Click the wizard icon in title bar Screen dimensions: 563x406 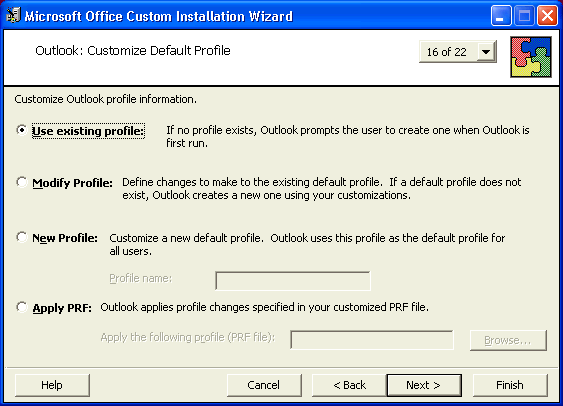pyautogui.click(x=13, y=15)
